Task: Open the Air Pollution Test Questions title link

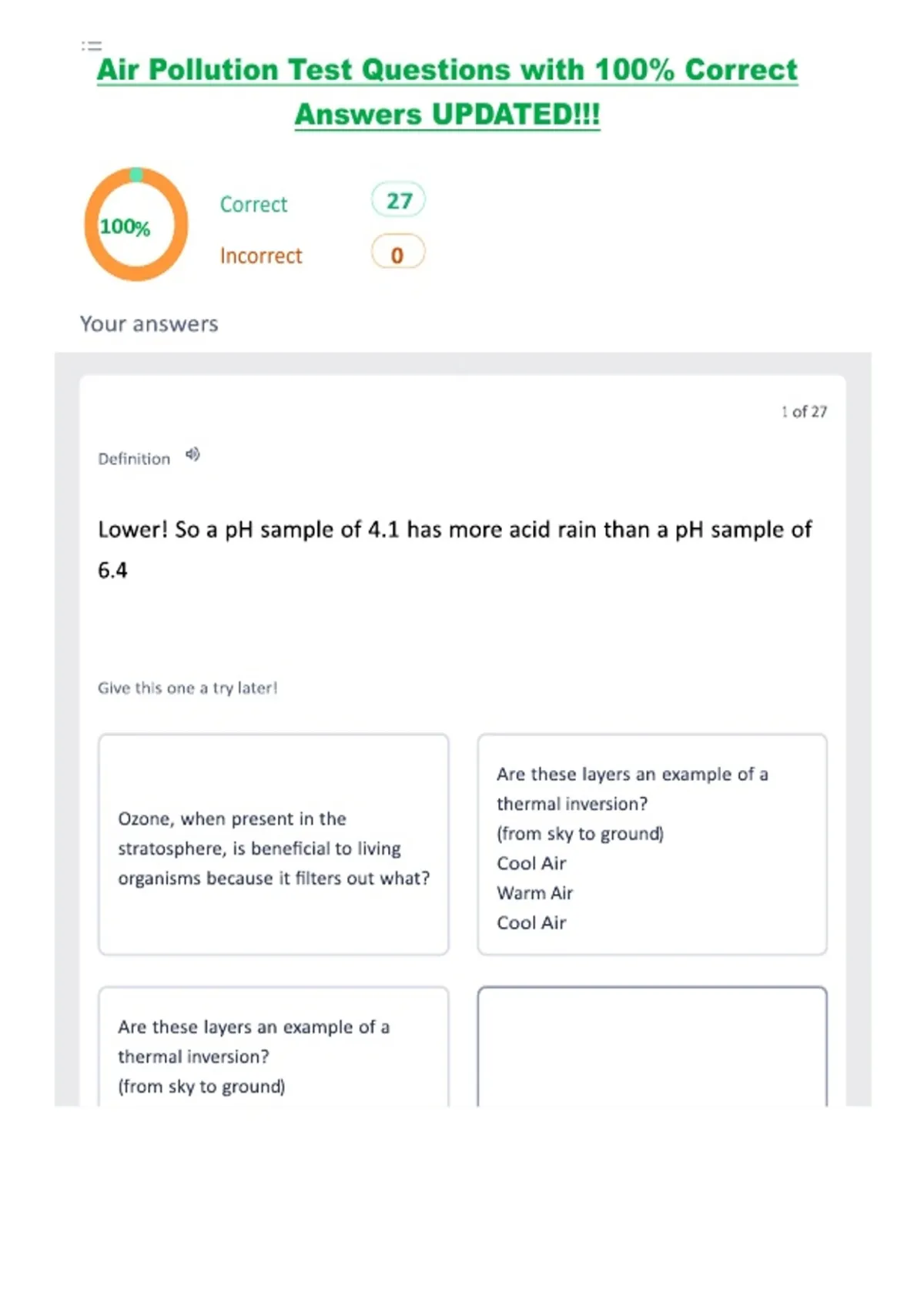Action: point(447,70)
